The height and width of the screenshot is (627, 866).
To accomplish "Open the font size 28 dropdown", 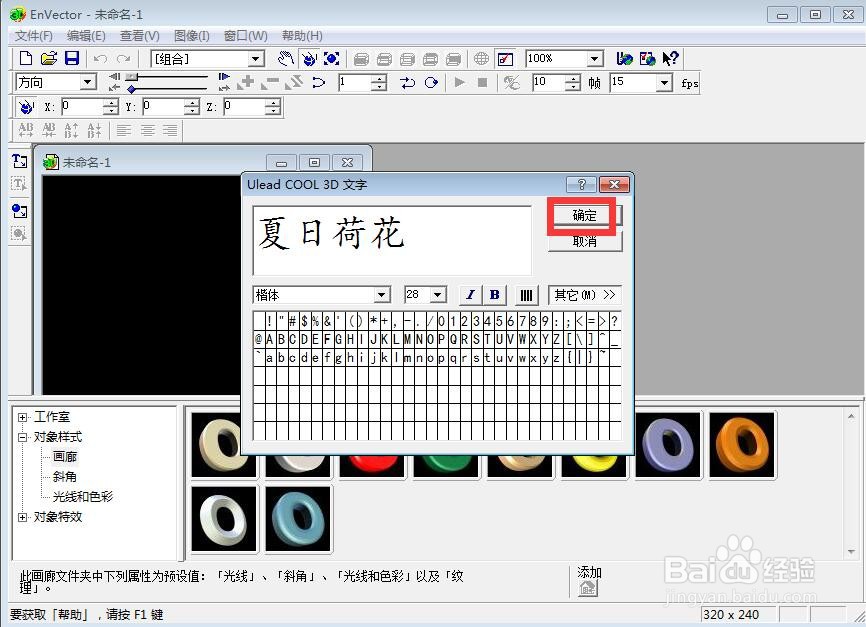I will pos(438,295).
